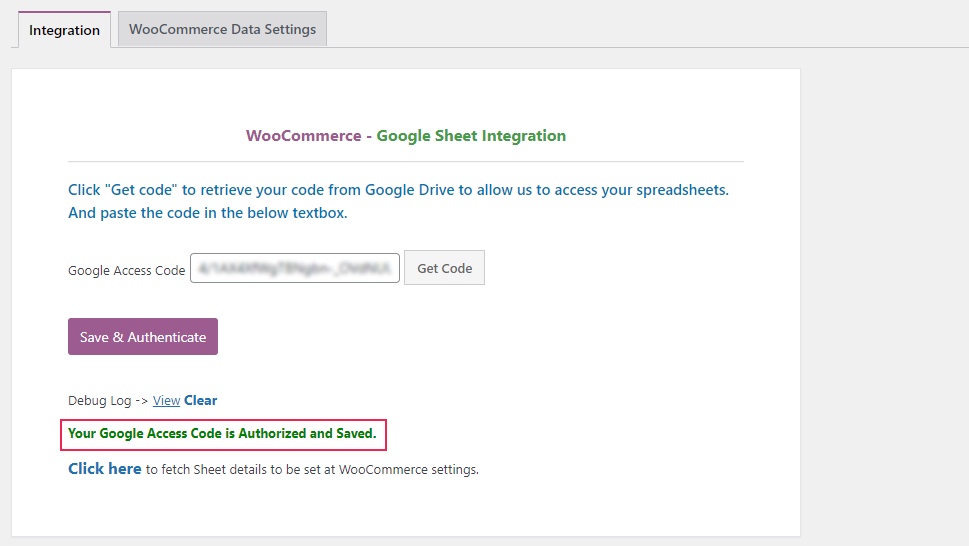Image resolution: width=969 pixels, height=546 pixels.
Task: Open the WooCommerce Data Settings tab
Action: coord(222,29)
